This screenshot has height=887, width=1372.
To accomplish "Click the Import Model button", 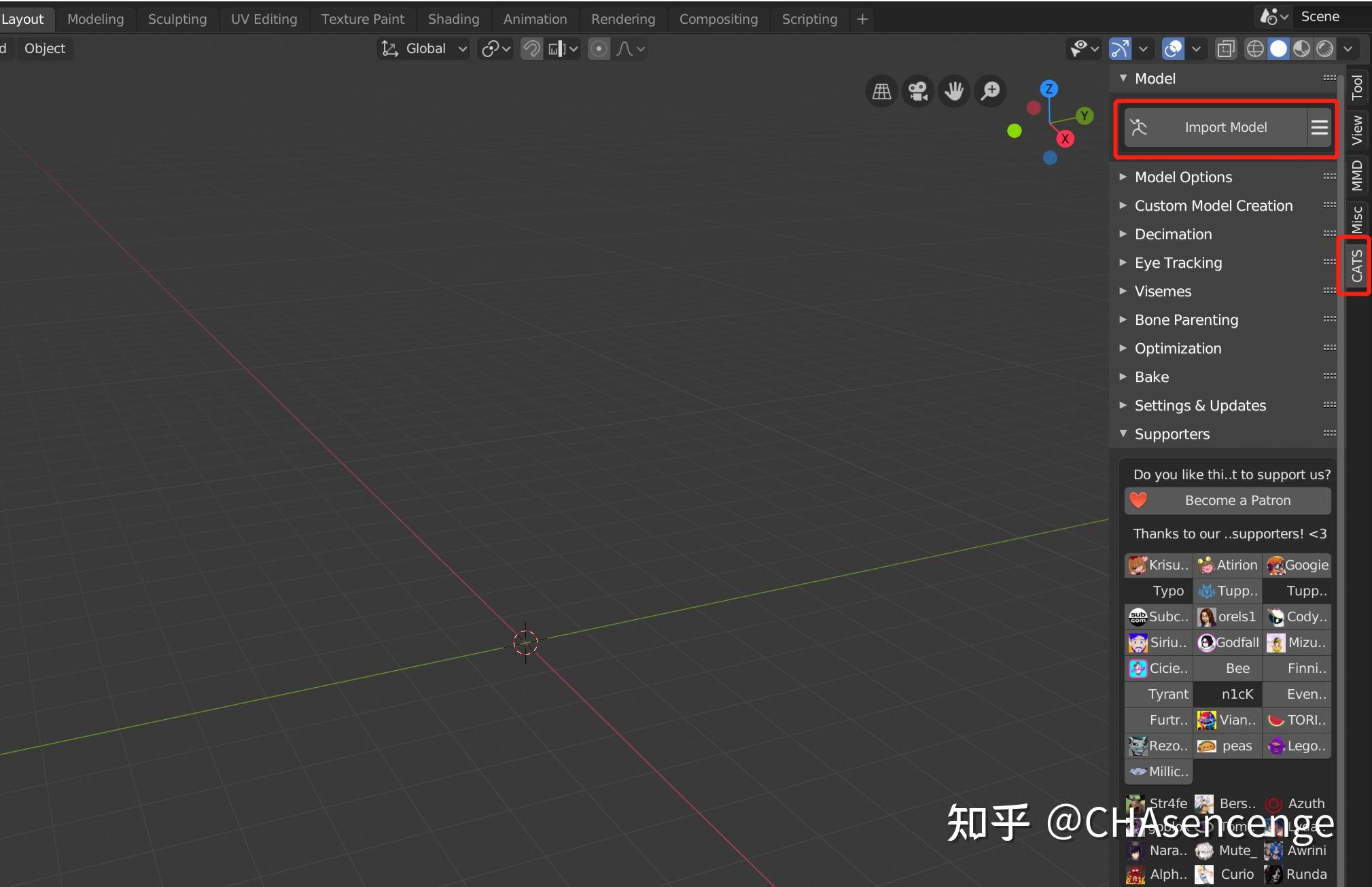I will coord(1225,127).
